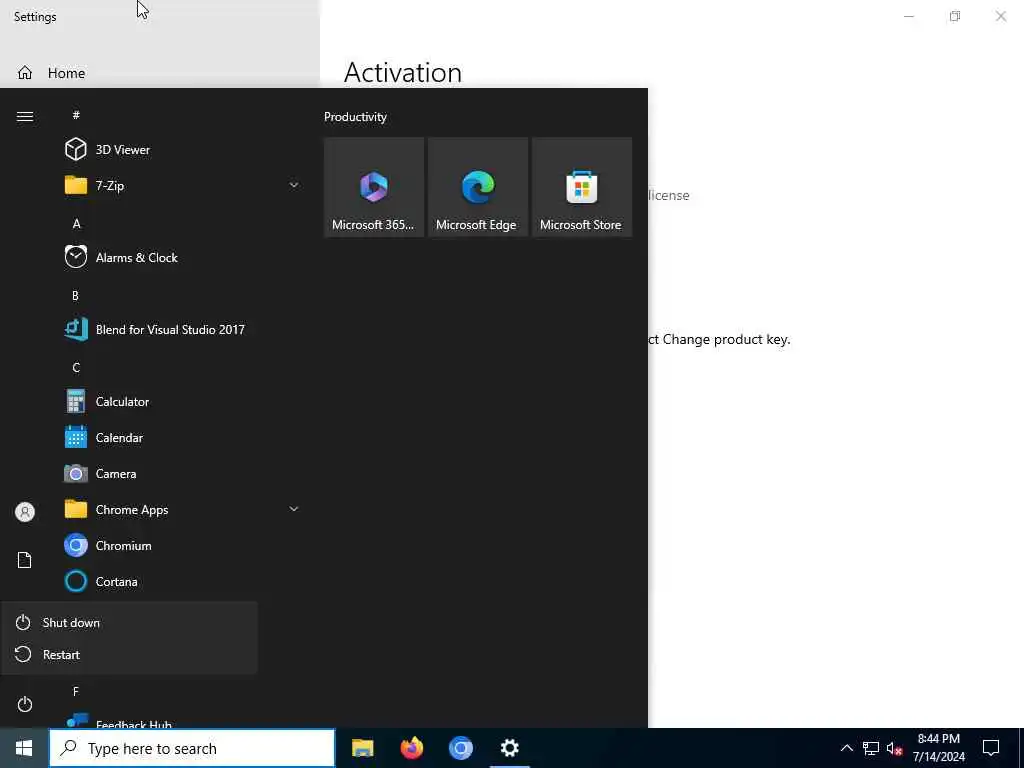This screenshot has height=768, width=1024.
Task: Click the Activation page heading
Action: pos(402,72)
